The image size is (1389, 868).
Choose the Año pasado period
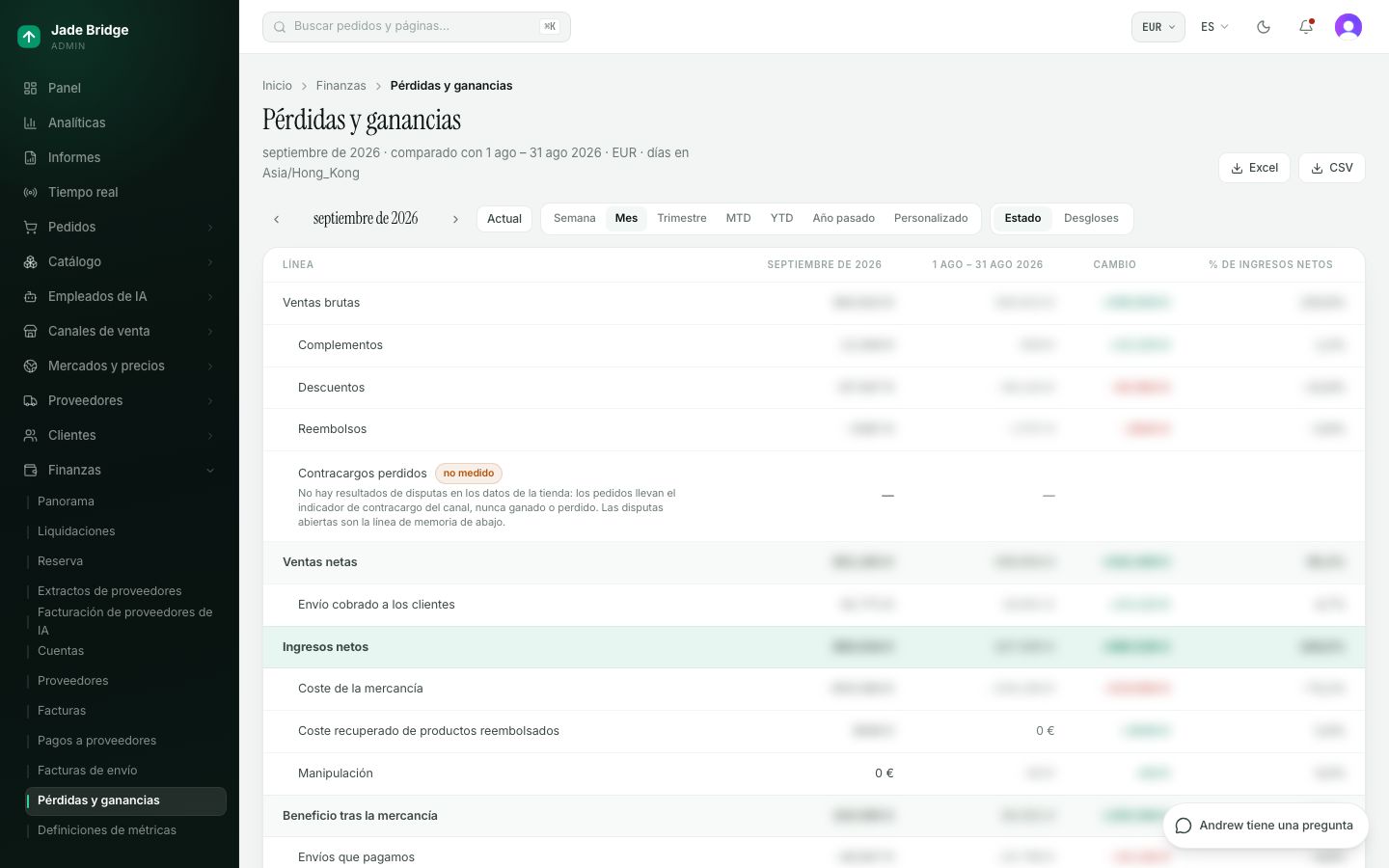843,218
